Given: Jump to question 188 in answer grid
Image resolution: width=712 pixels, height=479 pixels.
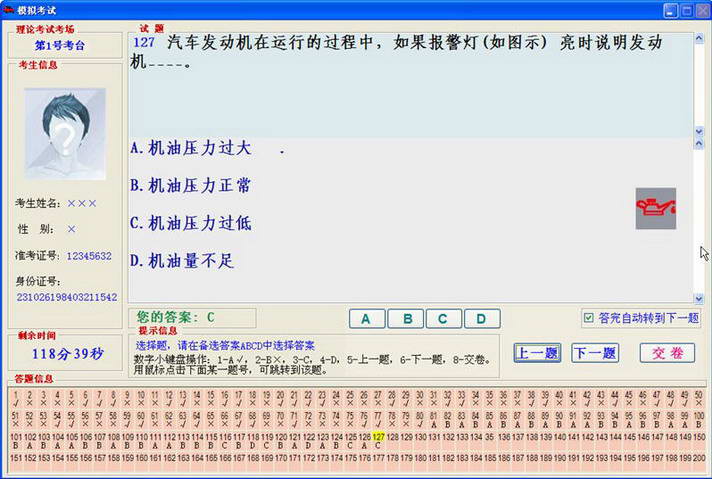Looking at the screenshot, I should tap(531, 458).
